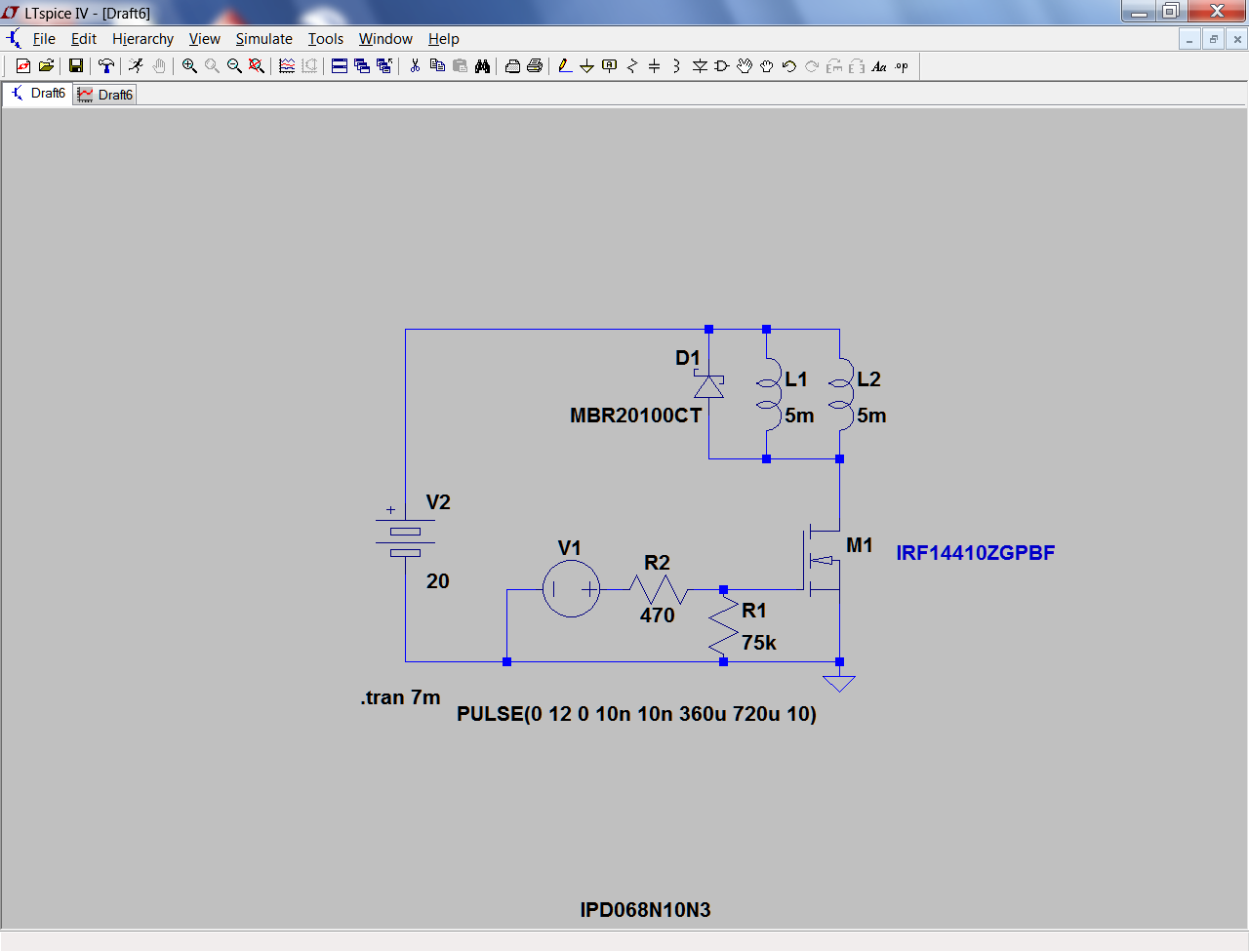Run the simulation with the running man icon

(x=137, y=66)
